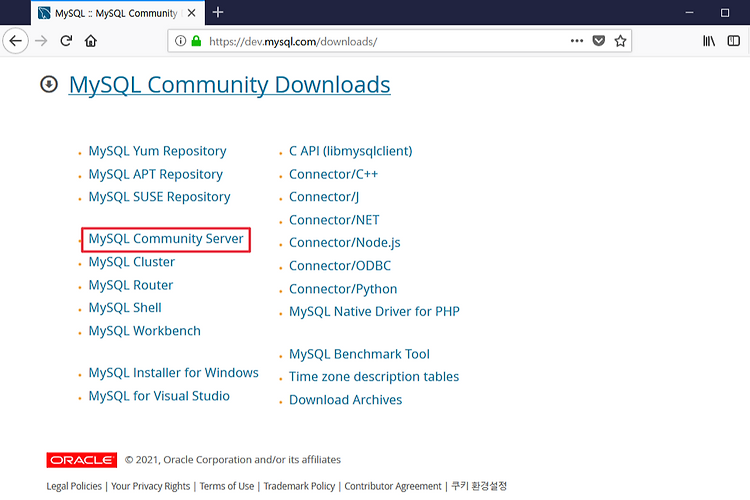Image resolution: width=750 pixels, height=500 pixels.
Task: Open MySQL Native Driver for PHP link
Action: (375, 311)
